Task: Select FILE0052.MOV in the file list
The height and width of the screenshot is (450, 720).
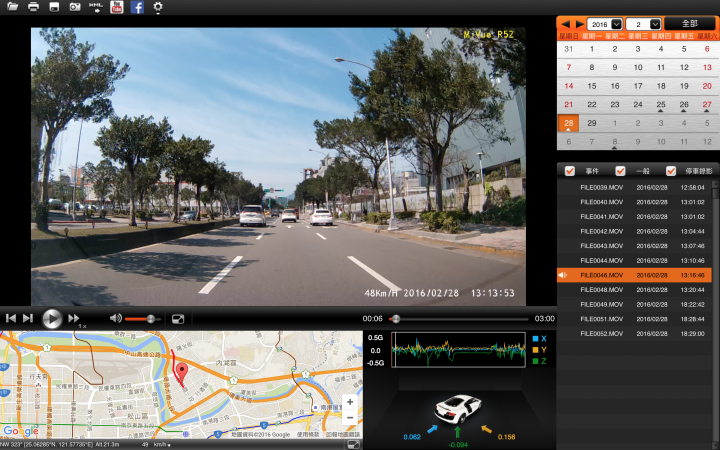Action: (x=635, y=334)
